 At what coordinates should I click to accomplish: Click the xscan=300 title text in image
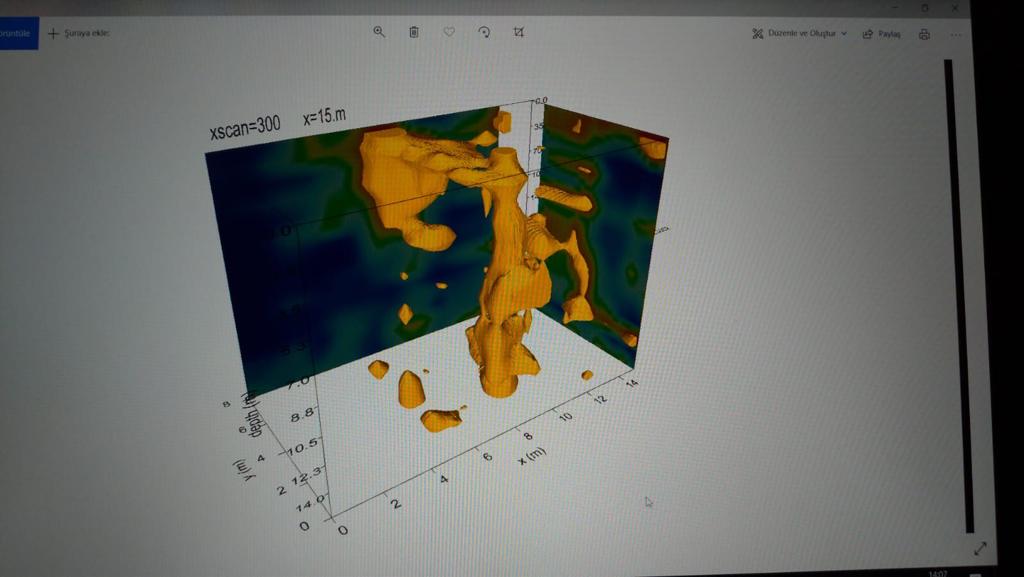244,129
